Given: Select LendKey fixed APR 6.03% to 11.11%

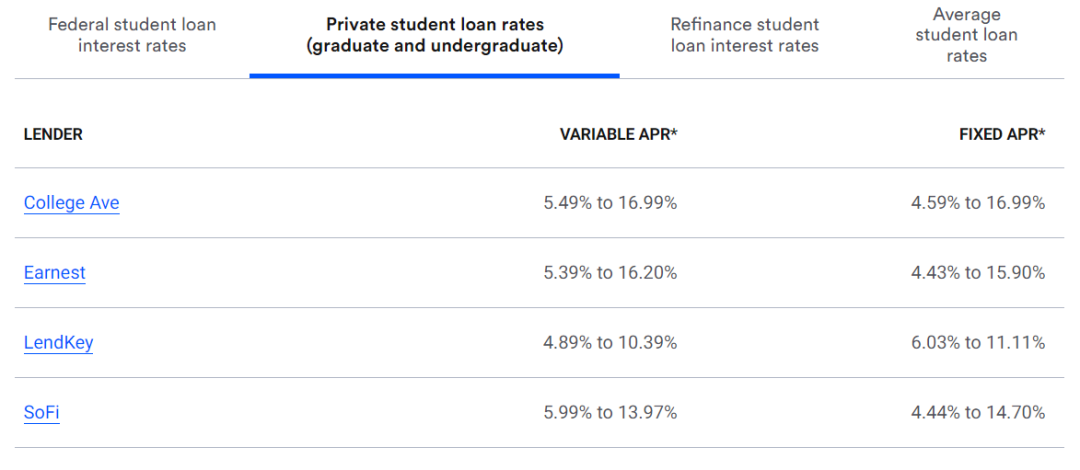Looking at the screenshot, I should tap(978, 343).
